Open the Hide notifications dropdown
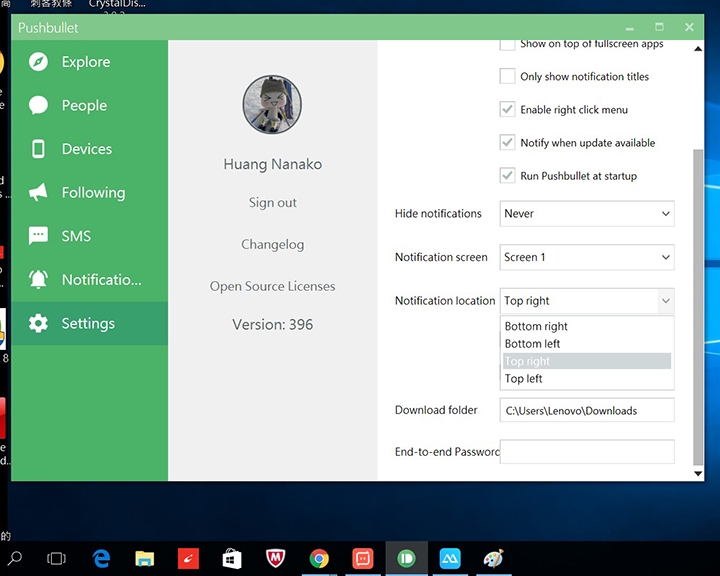 [587, 214]
